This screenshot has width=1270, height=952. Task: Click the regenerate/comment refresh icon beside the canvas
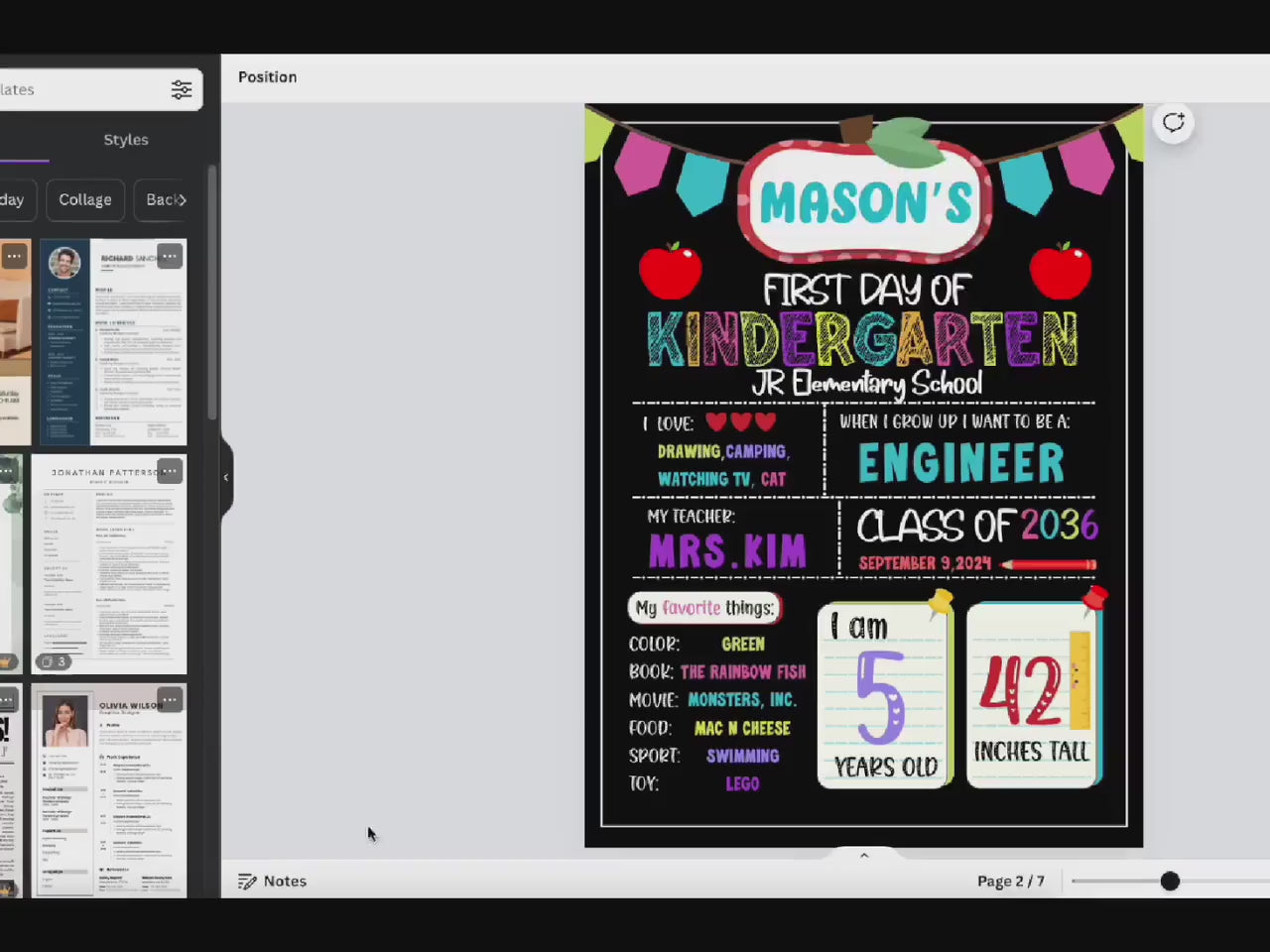point(1174,123)
